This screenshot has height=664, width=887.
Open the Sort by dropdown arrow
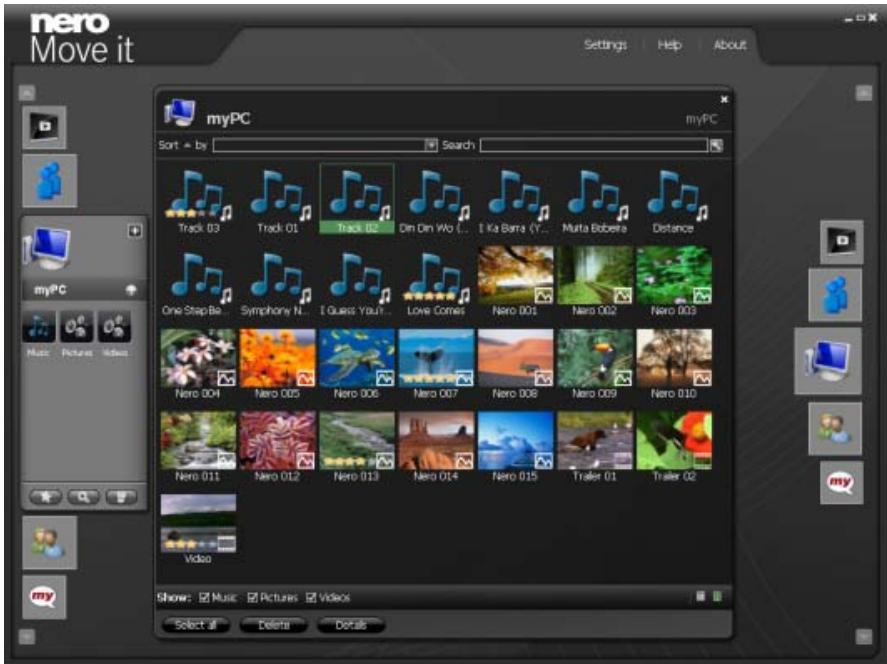431,145
